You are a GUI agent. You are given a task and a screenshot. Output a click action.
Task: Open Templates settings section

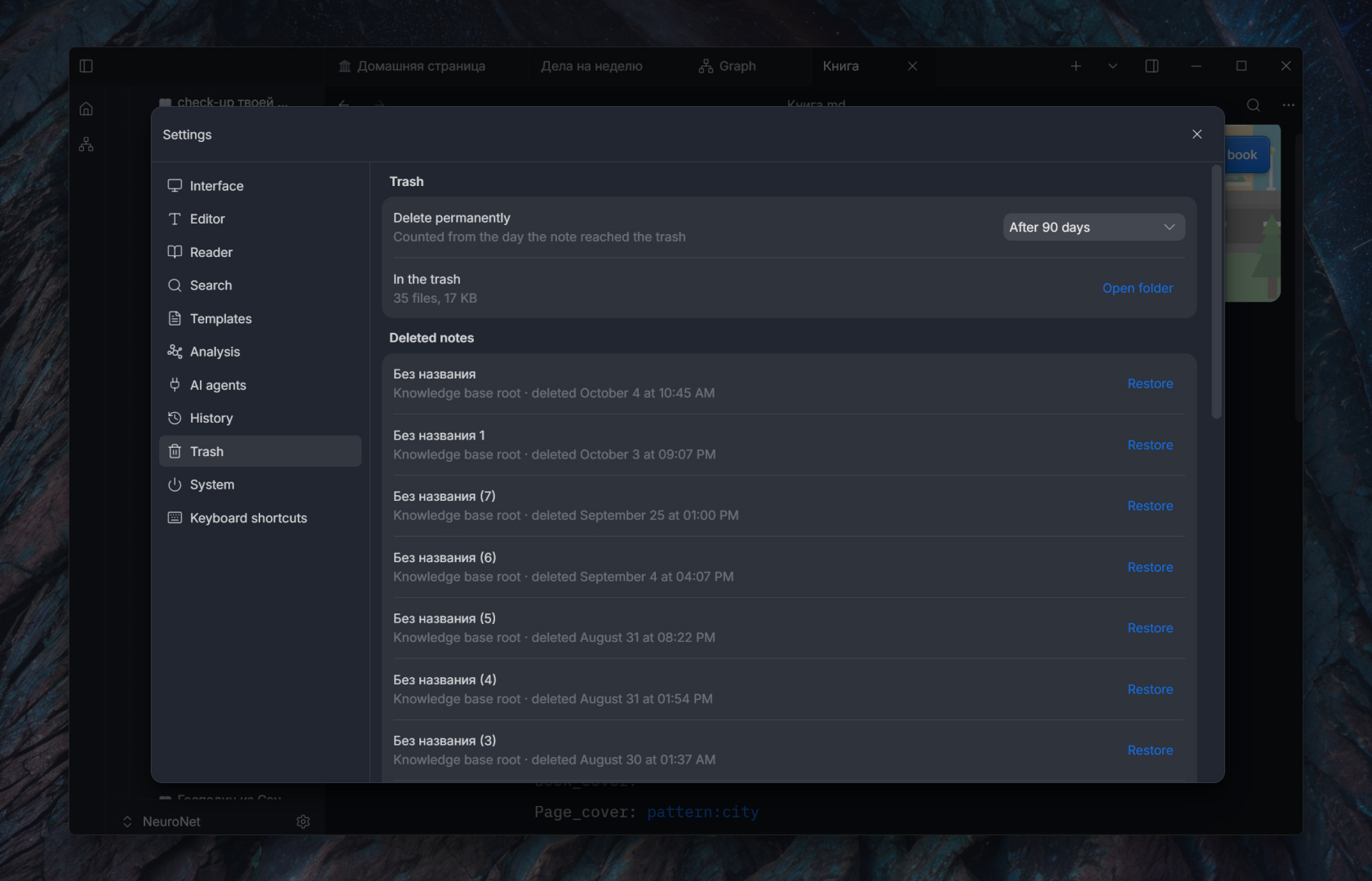(x=260, y=319)
